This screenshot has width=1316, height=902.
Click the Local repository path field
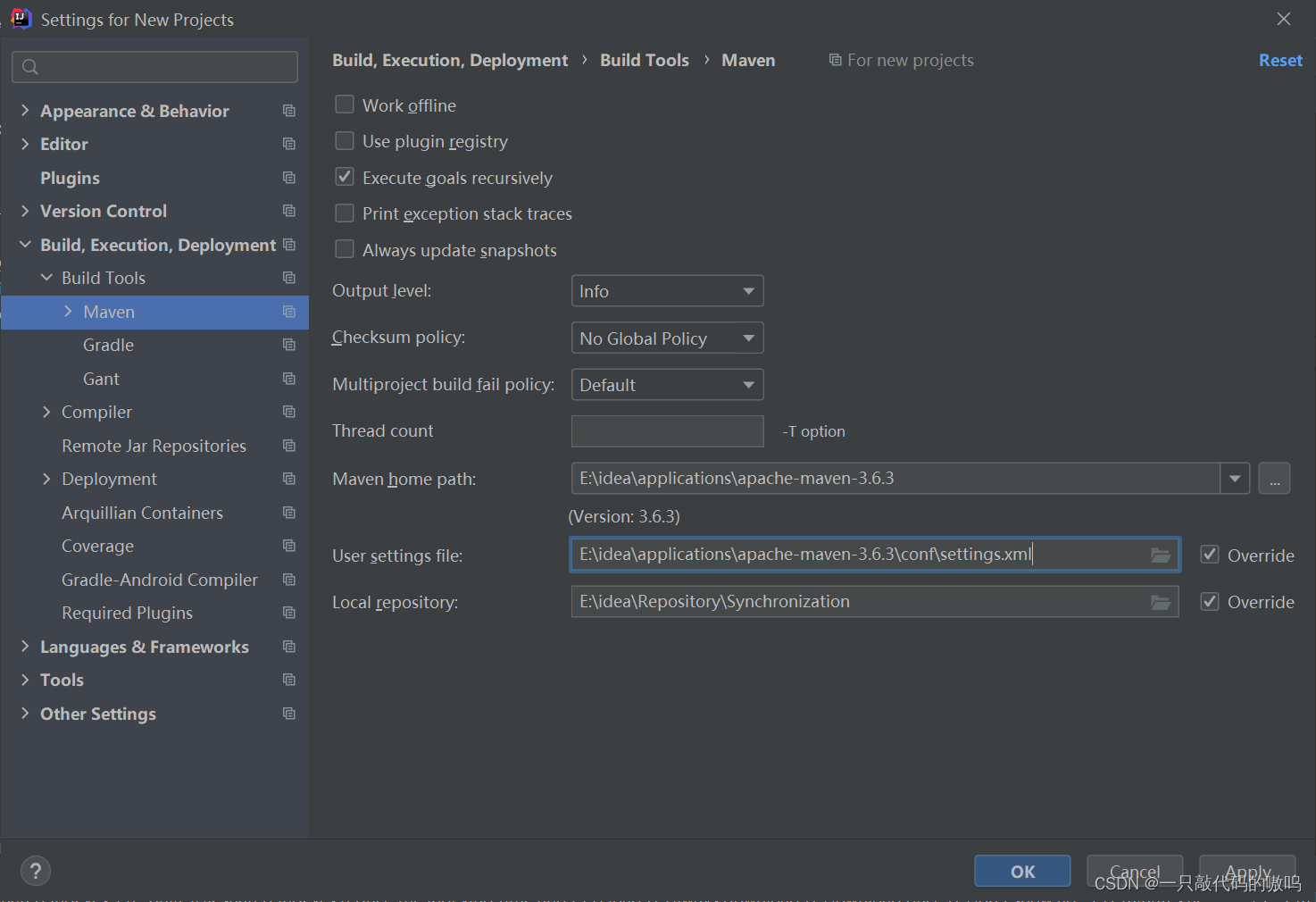tap(875, 602)
